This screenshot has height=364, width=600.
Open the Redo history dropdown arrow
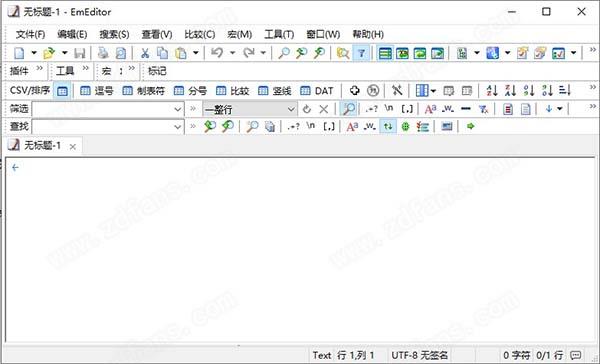(263, 53)
